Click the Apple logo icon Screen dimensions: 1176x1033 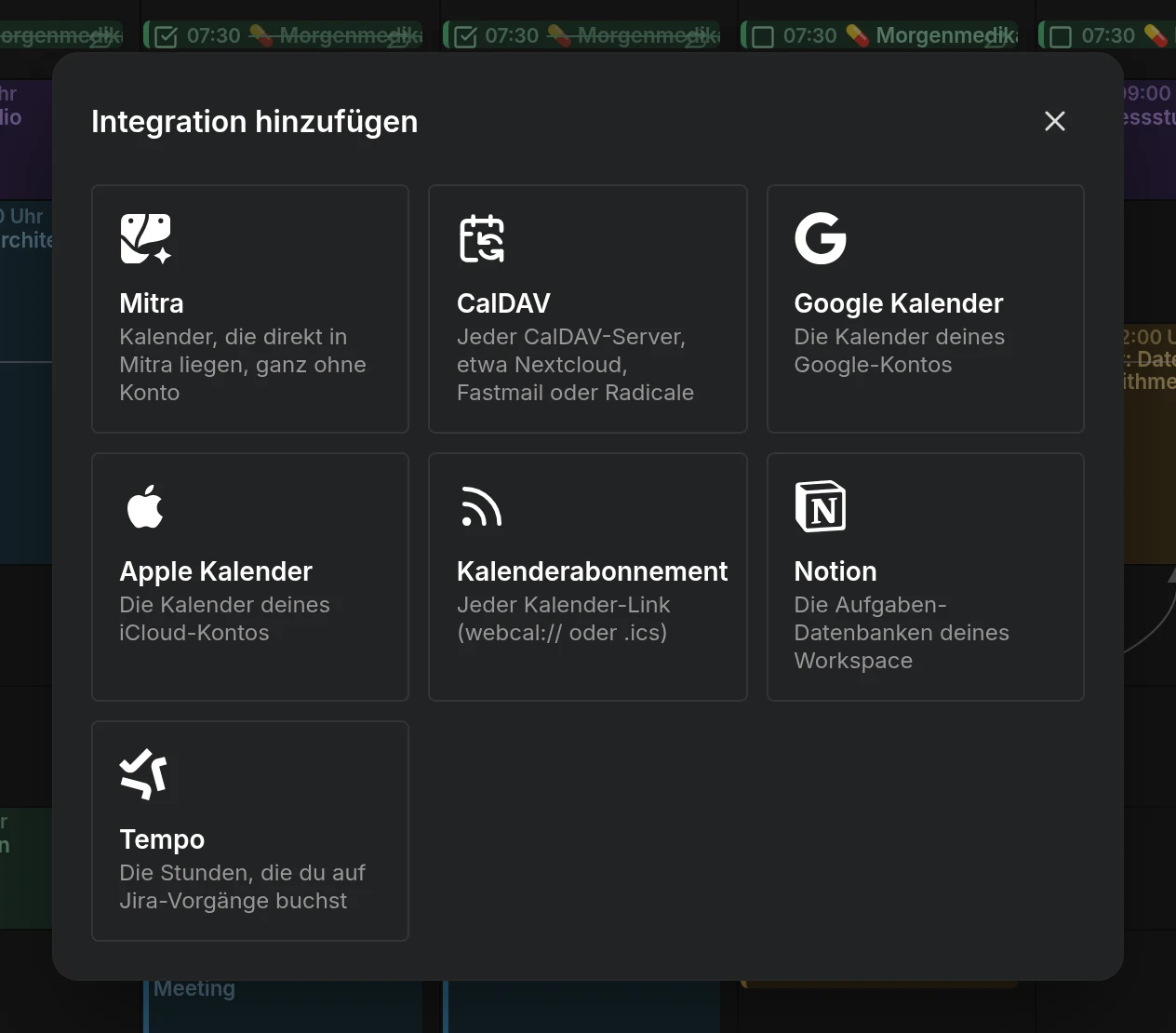pos(145,506)
